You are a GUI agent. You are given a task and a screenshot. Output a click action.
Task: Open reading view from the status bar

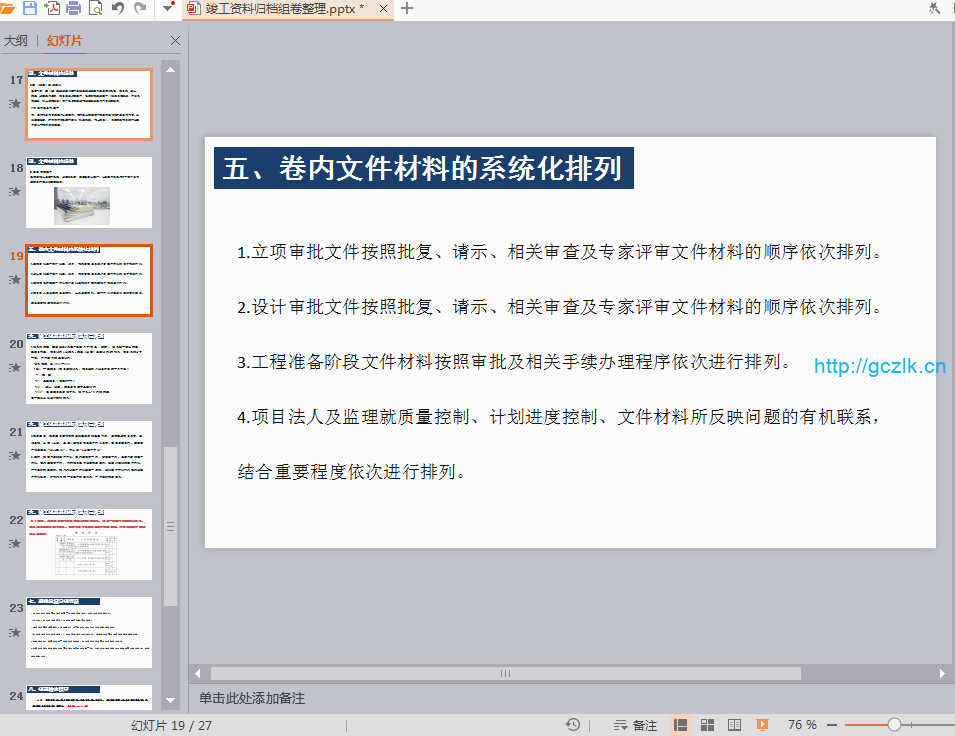[734, 725]
